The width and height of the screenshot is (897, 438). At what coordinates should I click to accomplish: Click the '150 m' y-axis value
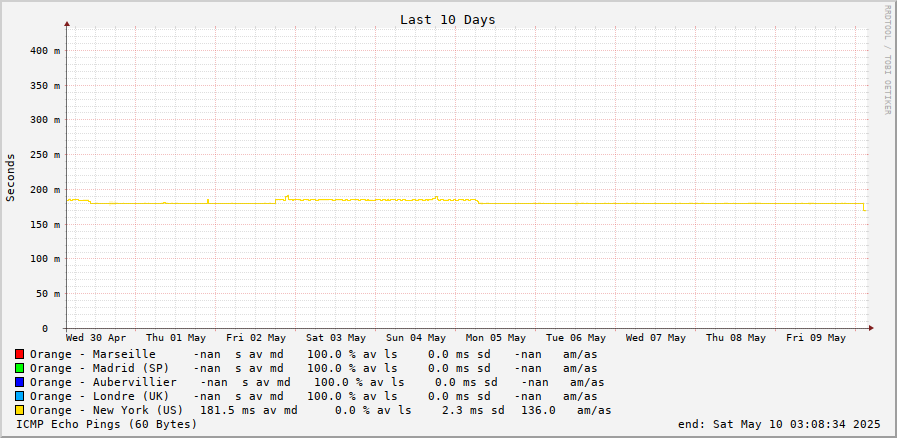45,224
